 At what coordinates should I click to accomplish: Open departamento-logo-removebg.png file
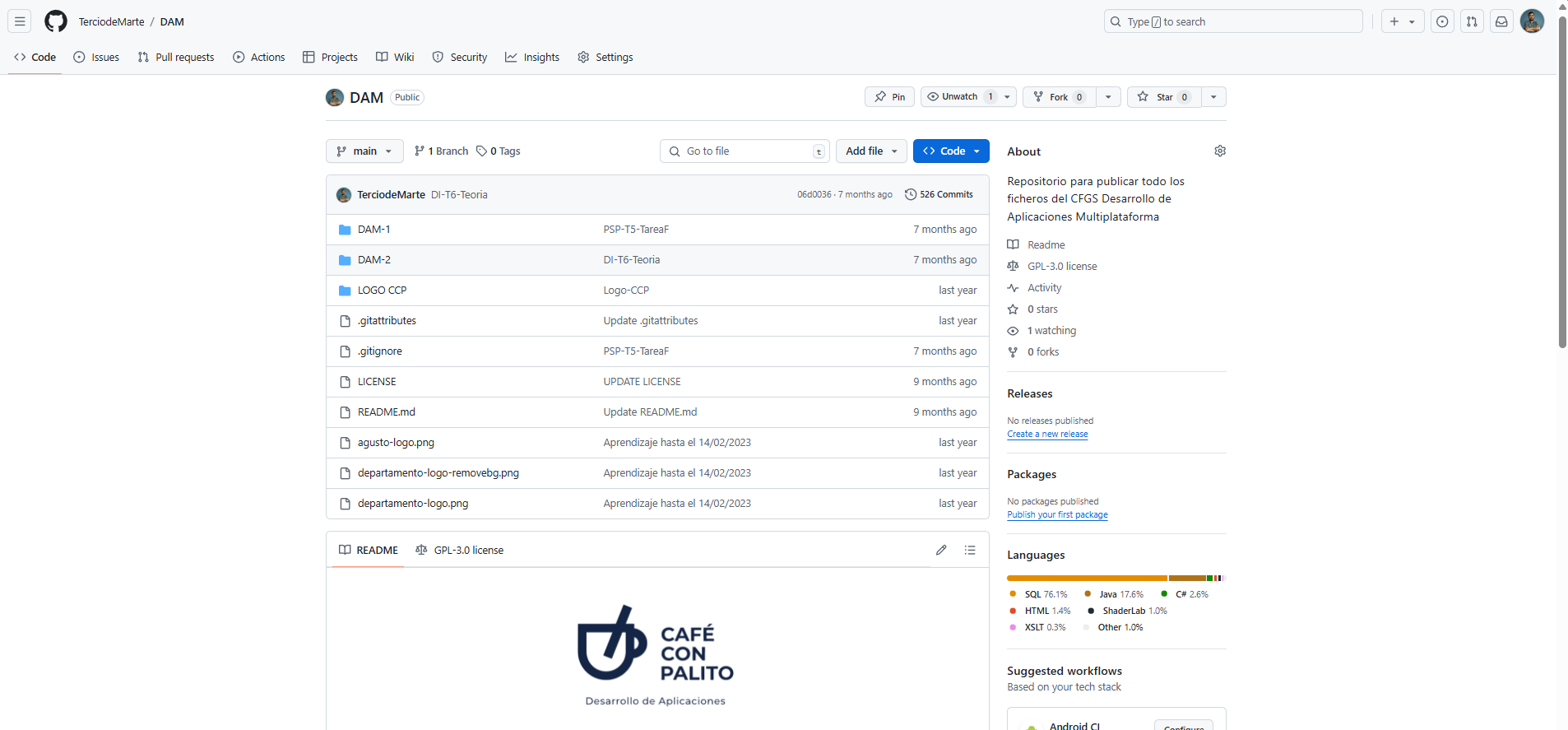438,473
